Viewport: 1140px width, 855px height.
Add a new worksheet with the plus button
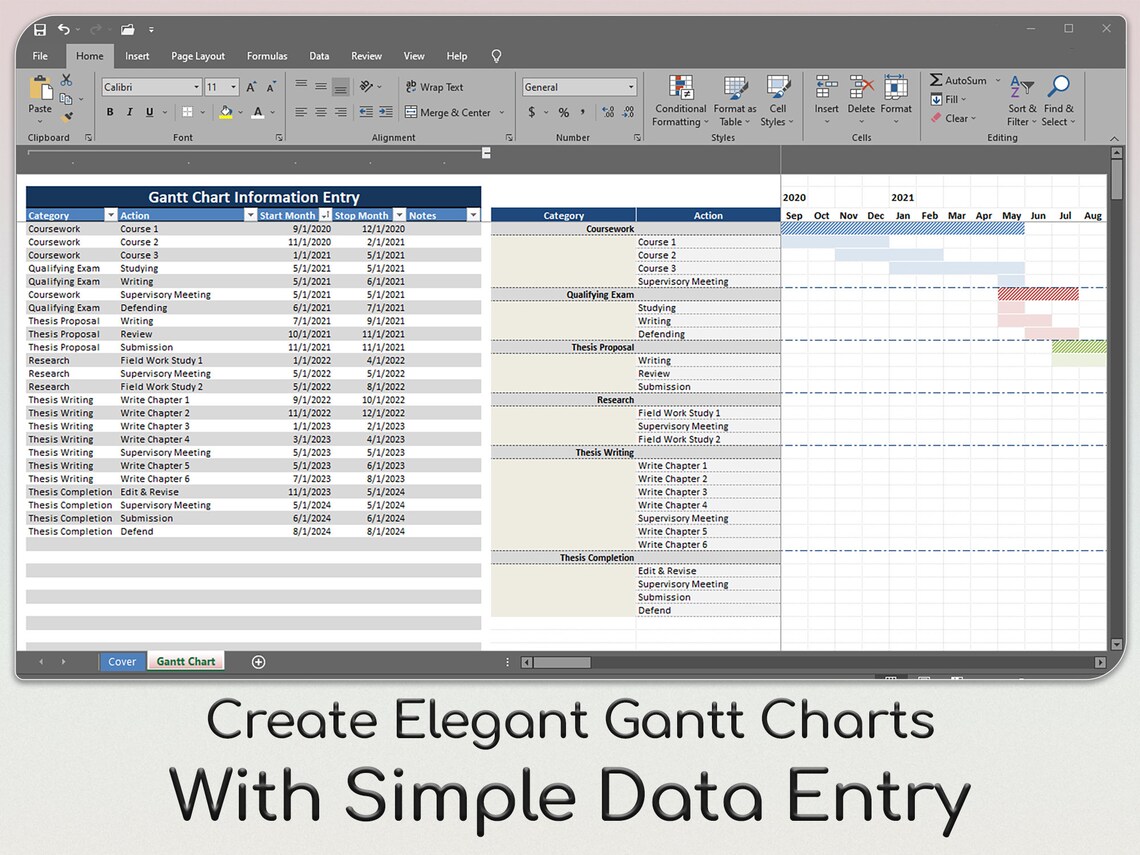pyautogui.click(x=258, y=661)
